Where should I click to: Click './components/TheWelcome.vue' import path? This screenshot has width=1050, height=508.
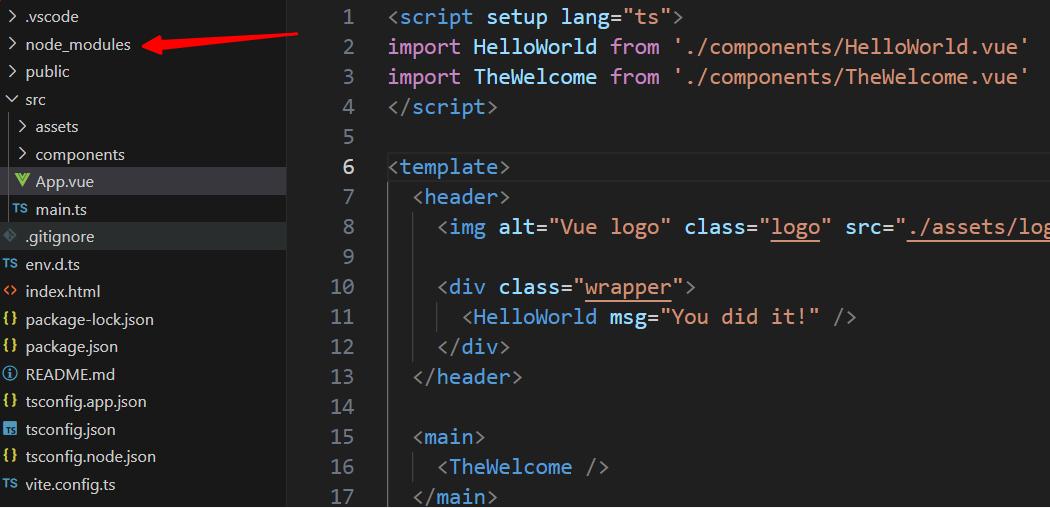[850, 77]
